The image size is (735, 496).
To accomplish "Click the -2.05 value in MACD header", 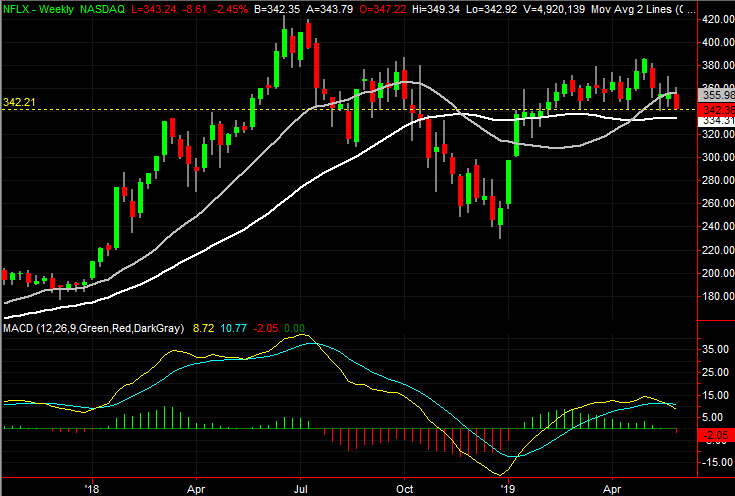I will pos(266,328).
